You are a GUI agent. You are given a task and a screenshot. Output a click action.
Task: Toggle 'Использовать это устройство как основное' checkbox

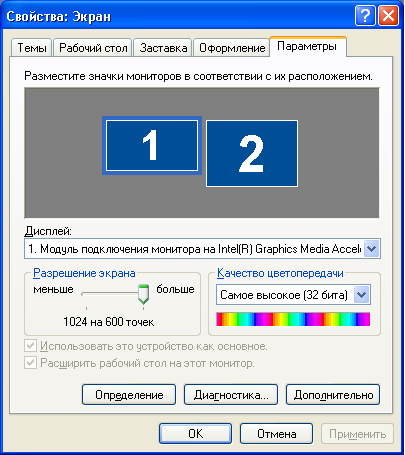pos(31,346)
